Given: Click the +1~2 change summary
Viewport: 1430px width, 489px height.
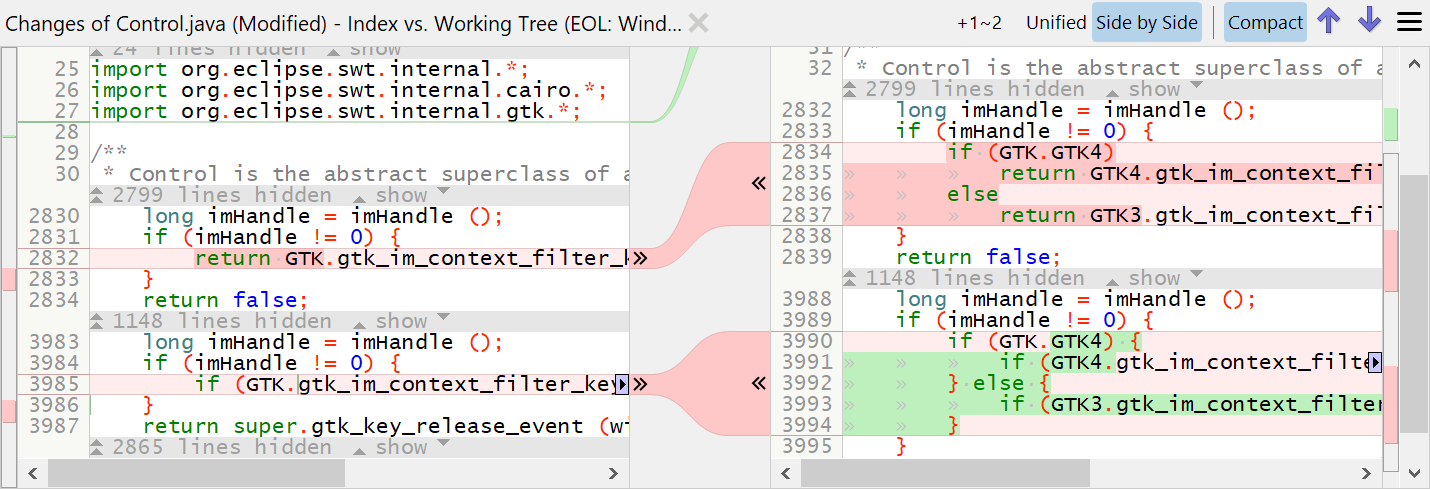Looking at the screenshot, I should click(x=978, y=22).
